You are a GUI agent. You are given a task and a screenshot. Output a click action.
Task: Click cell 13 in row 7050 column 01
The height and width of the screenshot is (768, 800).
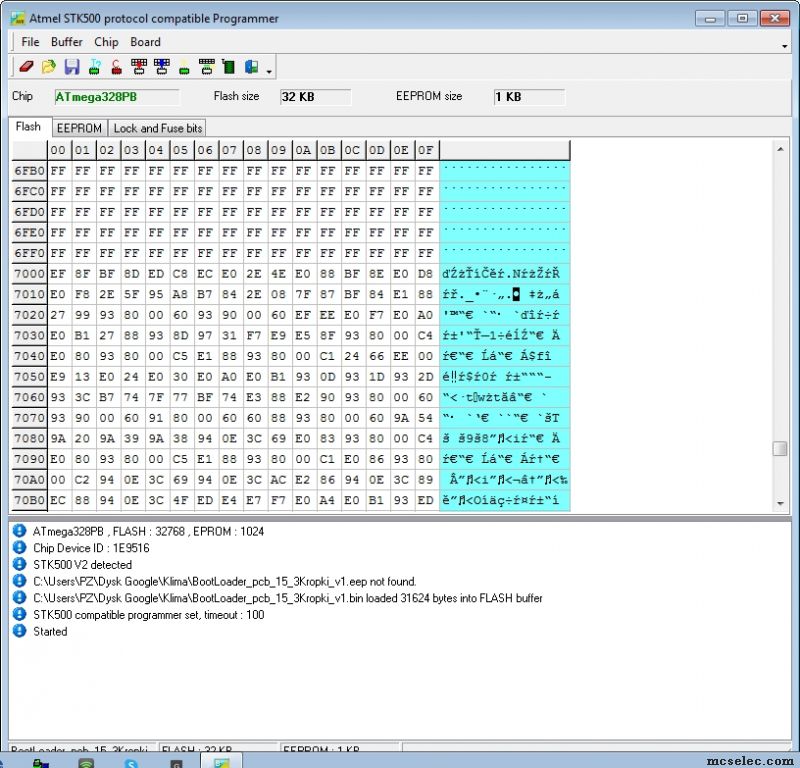click(83, 377)
